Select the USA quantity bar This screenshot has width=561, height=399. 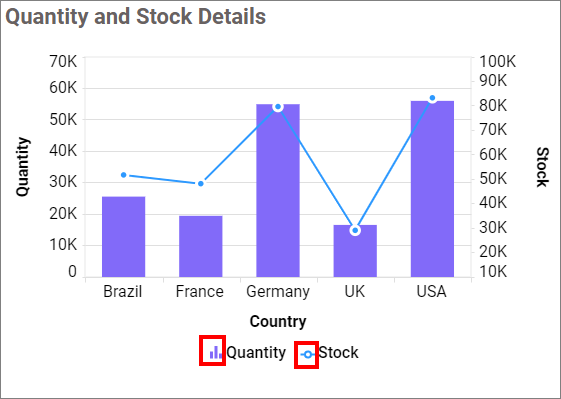[x=432, y=189]
